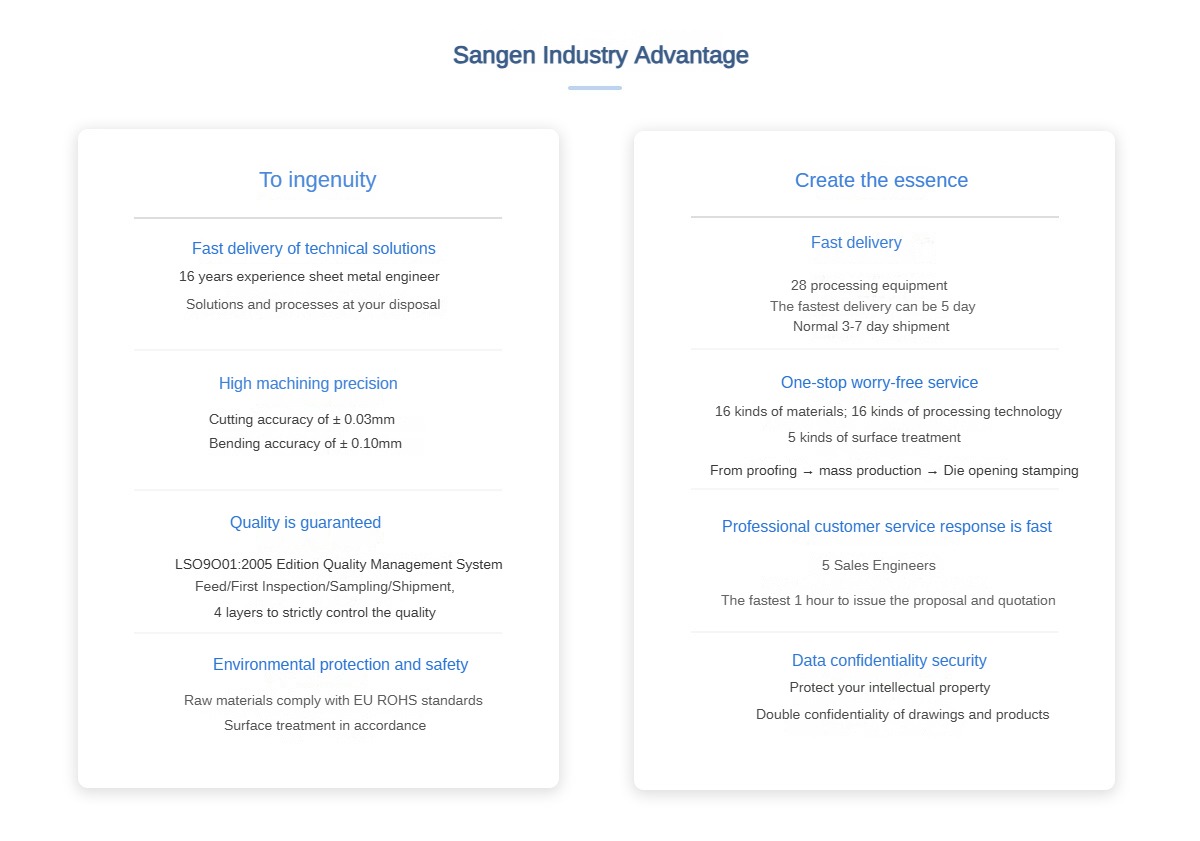Click the 5 Sales Engineers text
Viewport: 1200px width, 841px height.
879,565
